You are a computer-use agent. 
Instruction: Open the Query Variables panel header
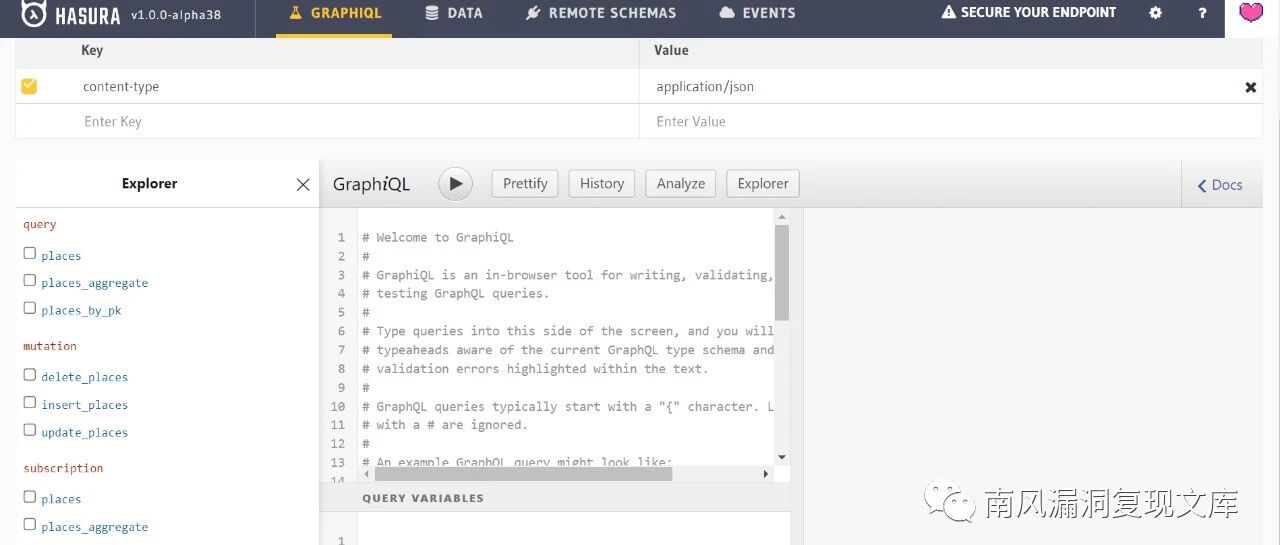pyautogui.click(x=555, y=498)
